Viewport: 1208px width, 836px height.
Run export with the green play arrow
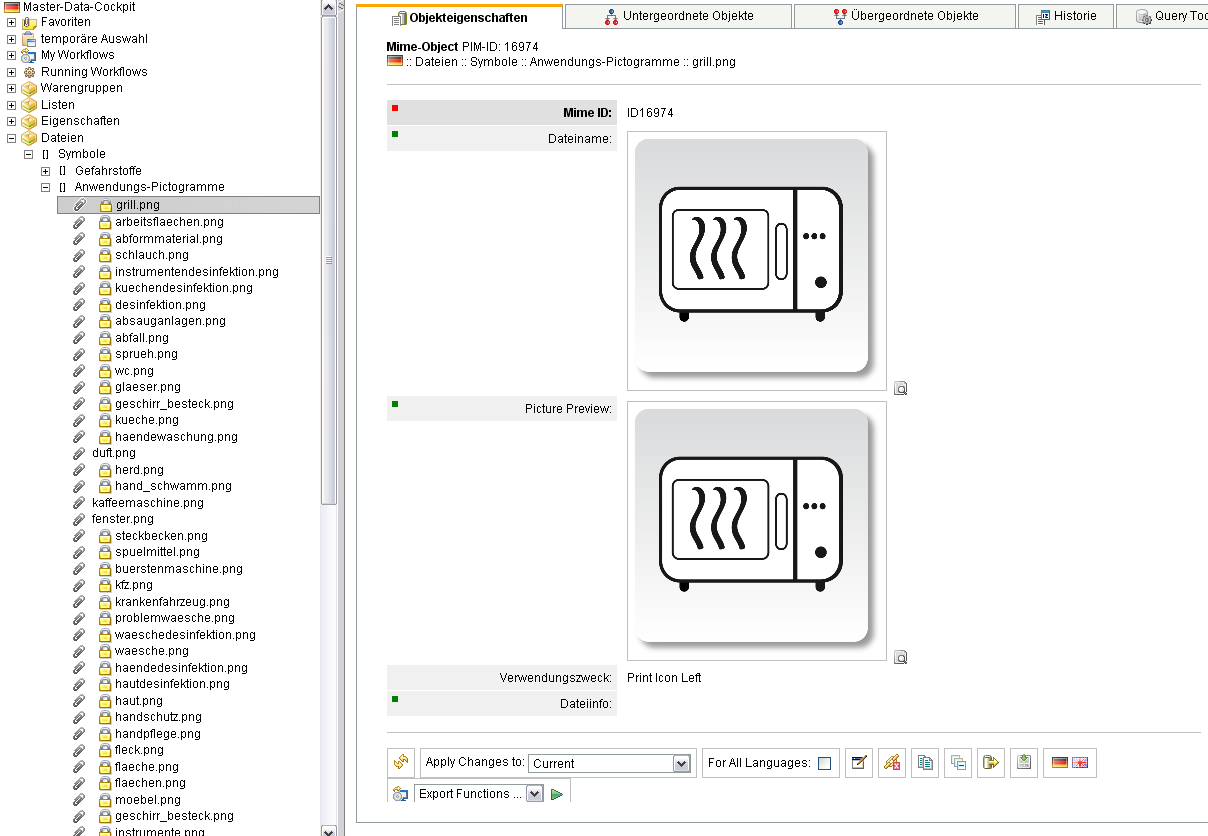[x=557, y=794]
